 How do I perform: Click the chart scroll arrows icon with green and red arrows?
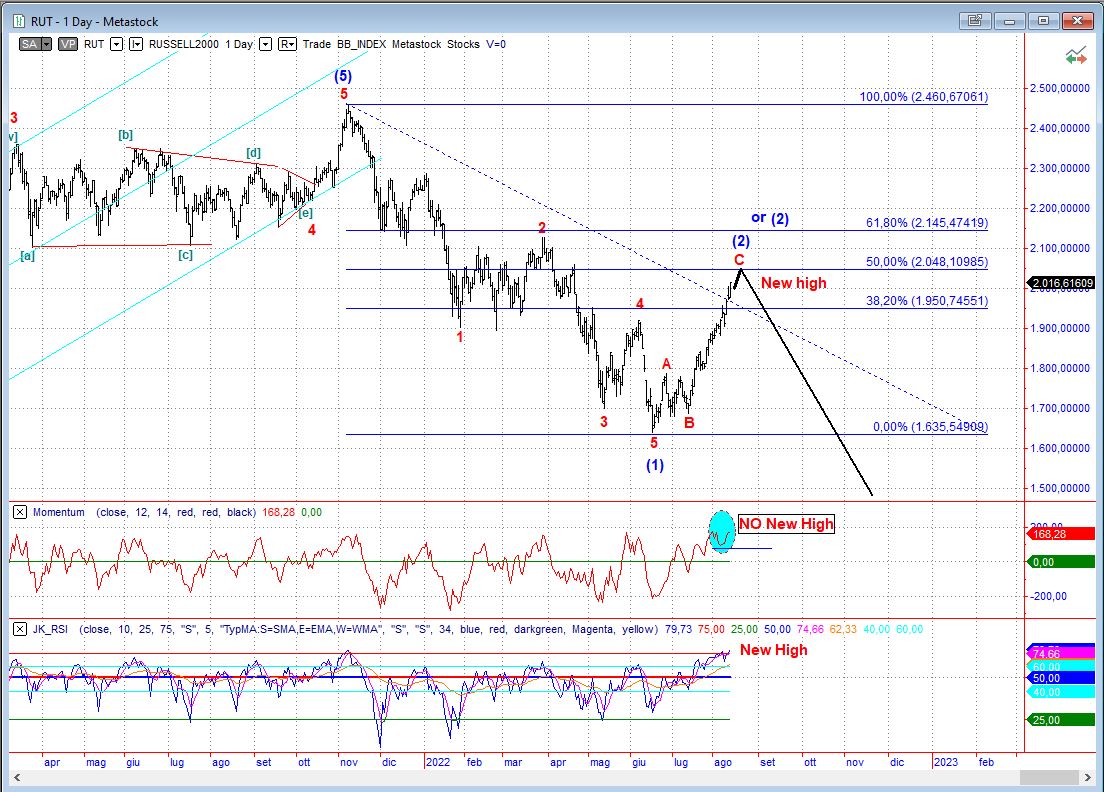click(1076, 56)
